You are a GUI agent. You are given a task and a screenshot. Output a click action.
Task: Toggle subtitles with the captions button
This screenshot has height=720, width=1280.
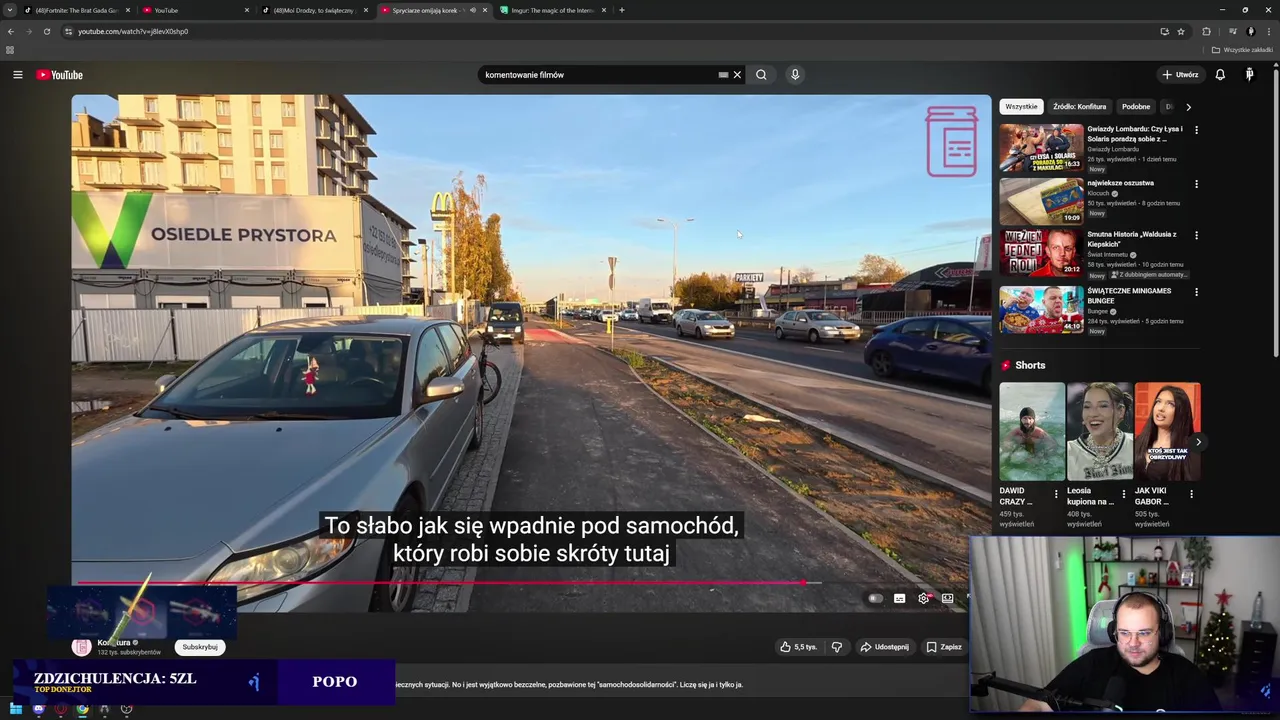(x=900, y=598)
